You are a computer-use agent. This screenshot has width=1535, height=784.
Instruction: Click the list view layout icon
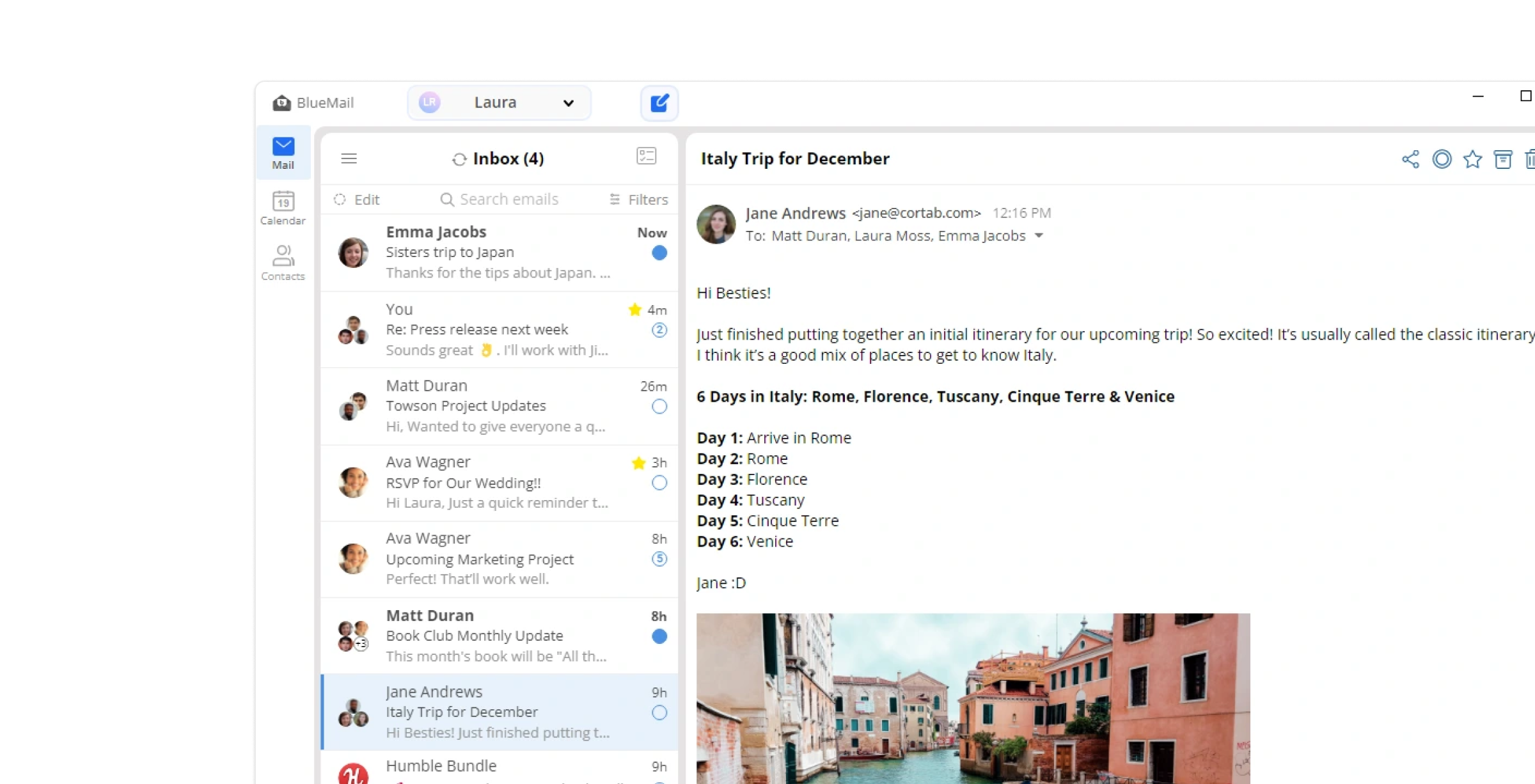pyautogui.click(x=646, y=156)
